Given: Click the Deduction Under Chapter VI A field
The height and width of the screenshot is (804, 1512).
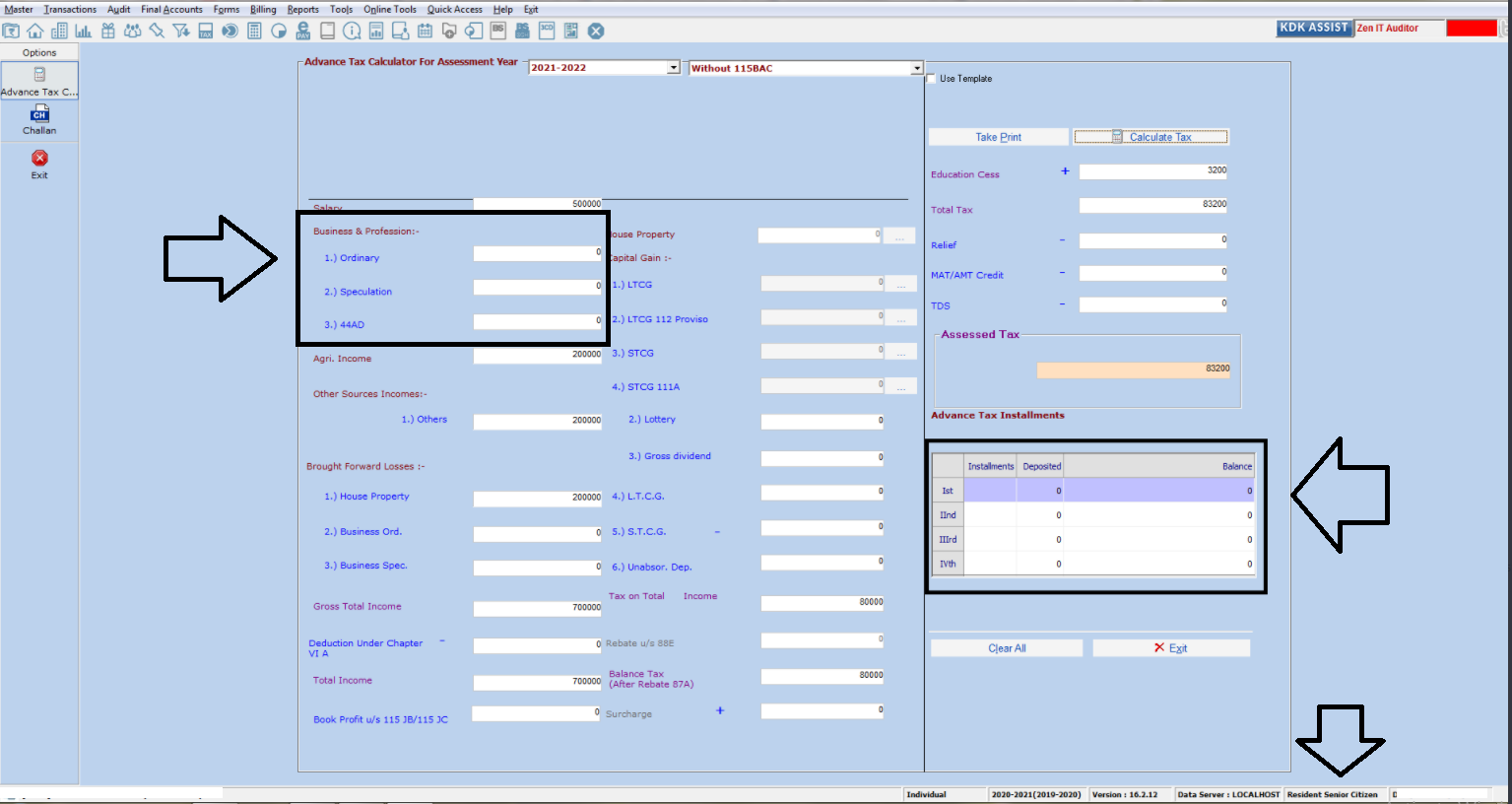Looking at the screenshot, I should pyautogui.click(x=538, y=645).
